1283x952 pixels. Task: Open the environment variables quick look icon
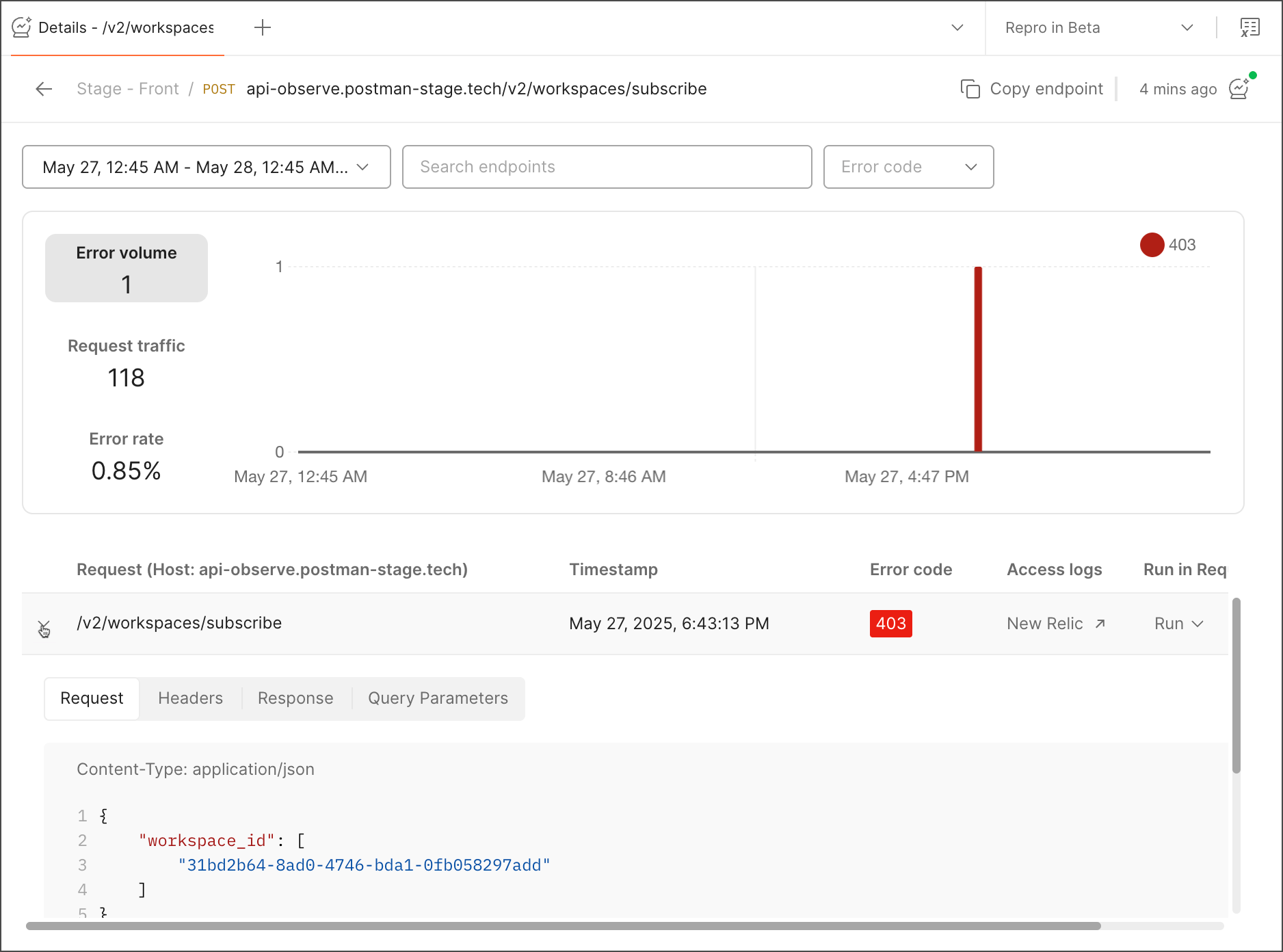tap(1249, 27)
